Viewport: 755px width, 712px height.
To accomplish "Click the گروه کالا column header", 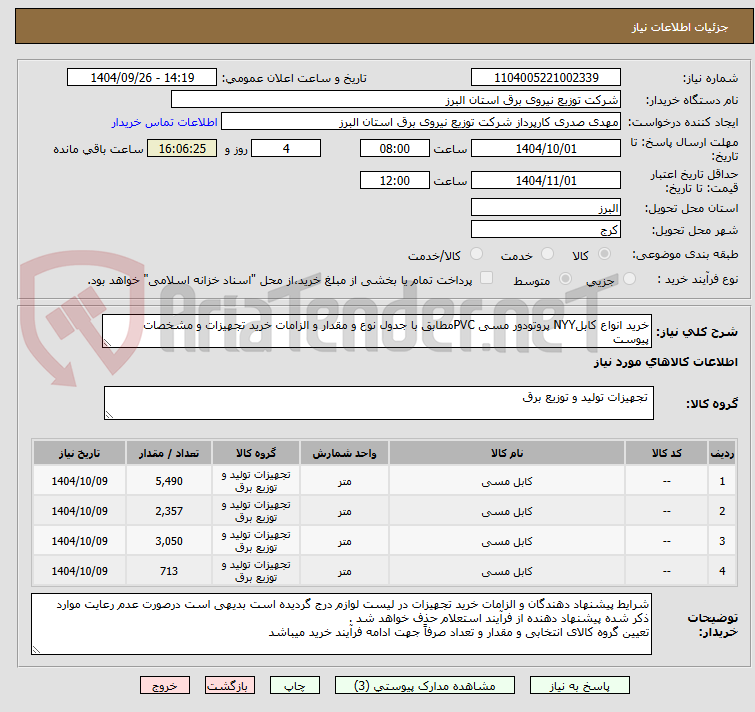I will (x=256, y=453).
